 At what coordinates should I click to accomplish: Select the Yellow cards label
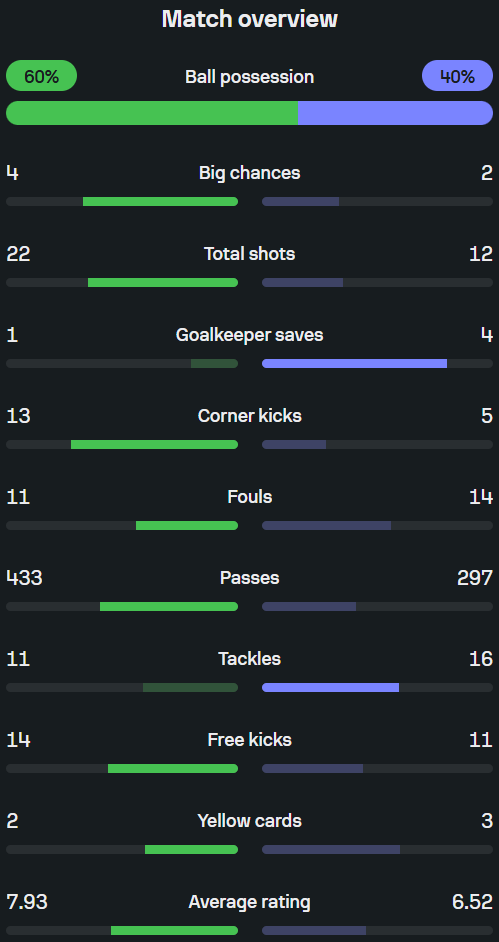[249, 821]
